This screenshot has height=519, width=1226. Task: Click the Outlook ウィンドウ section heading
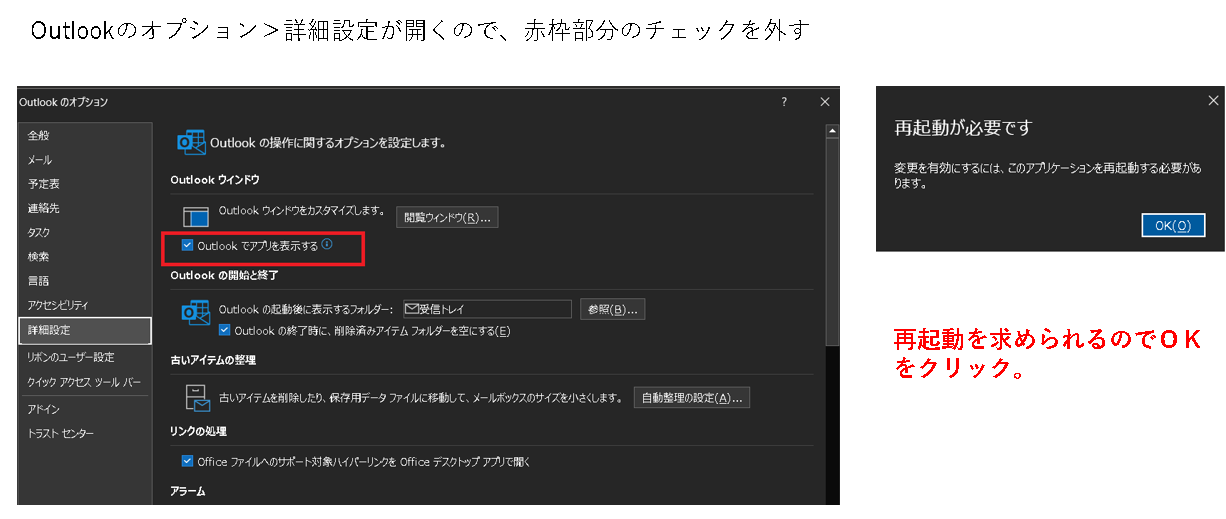[x=214, y=179]
